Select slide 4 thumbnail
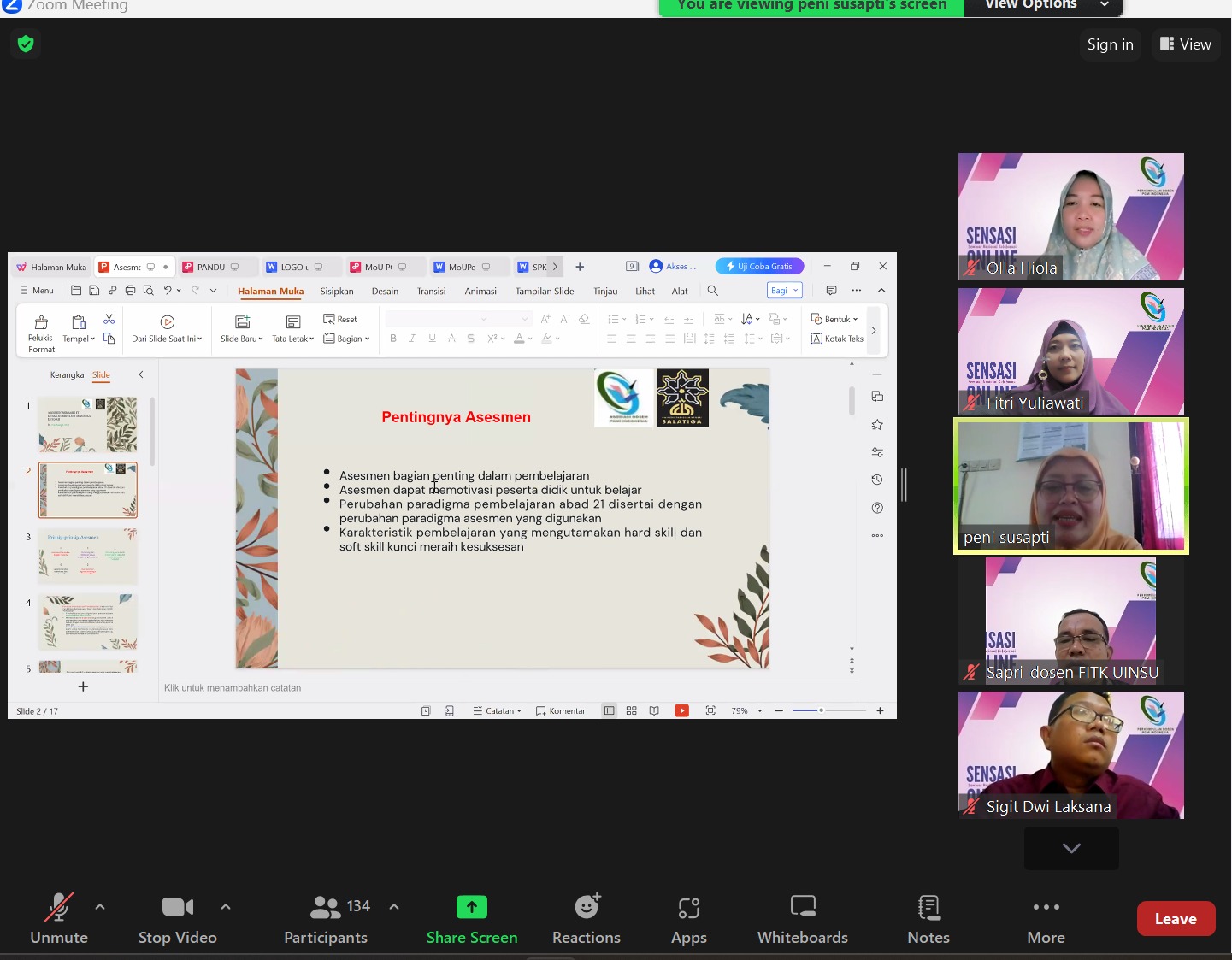1232x960 pixels. click(x=87, y=621)
